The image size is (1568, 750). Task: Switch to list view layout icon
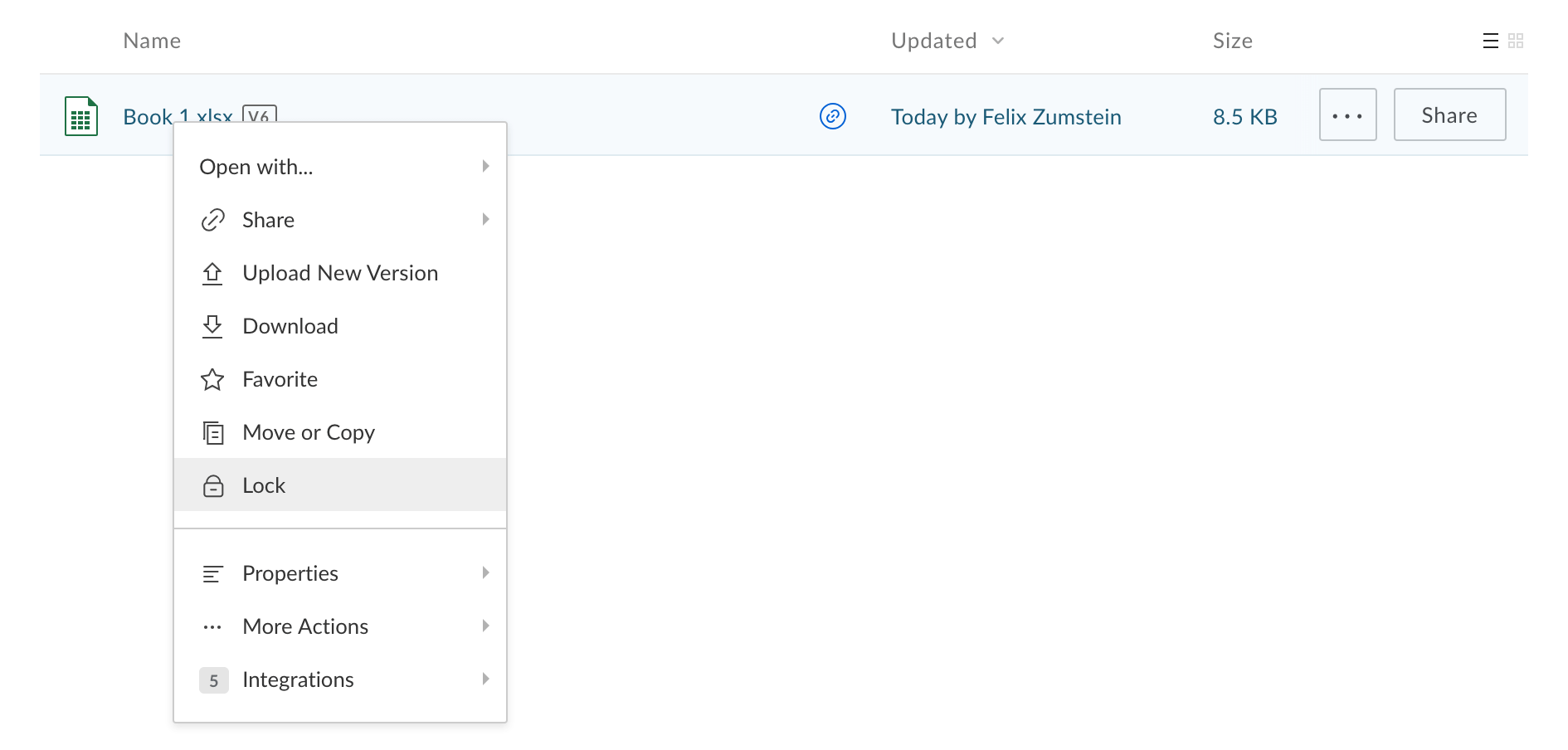1490,41
